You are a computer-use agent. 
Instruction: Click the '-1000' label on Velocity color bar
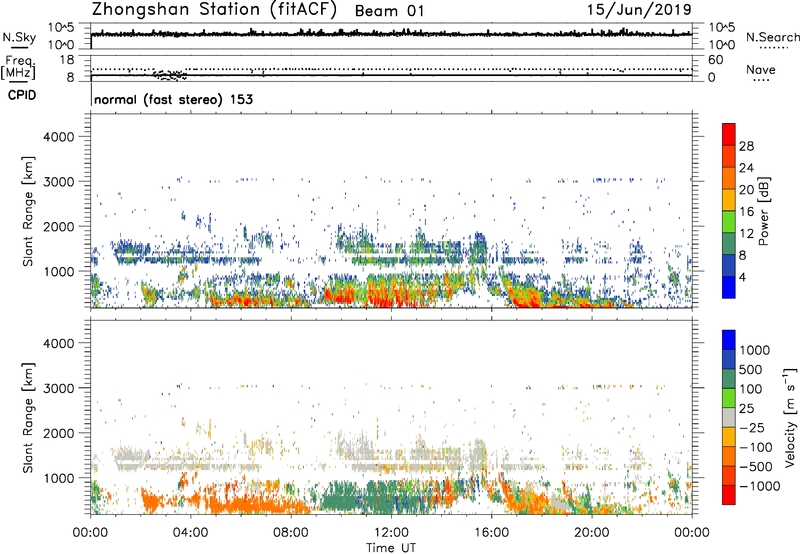pyautogui.click(x=760, y=486)
